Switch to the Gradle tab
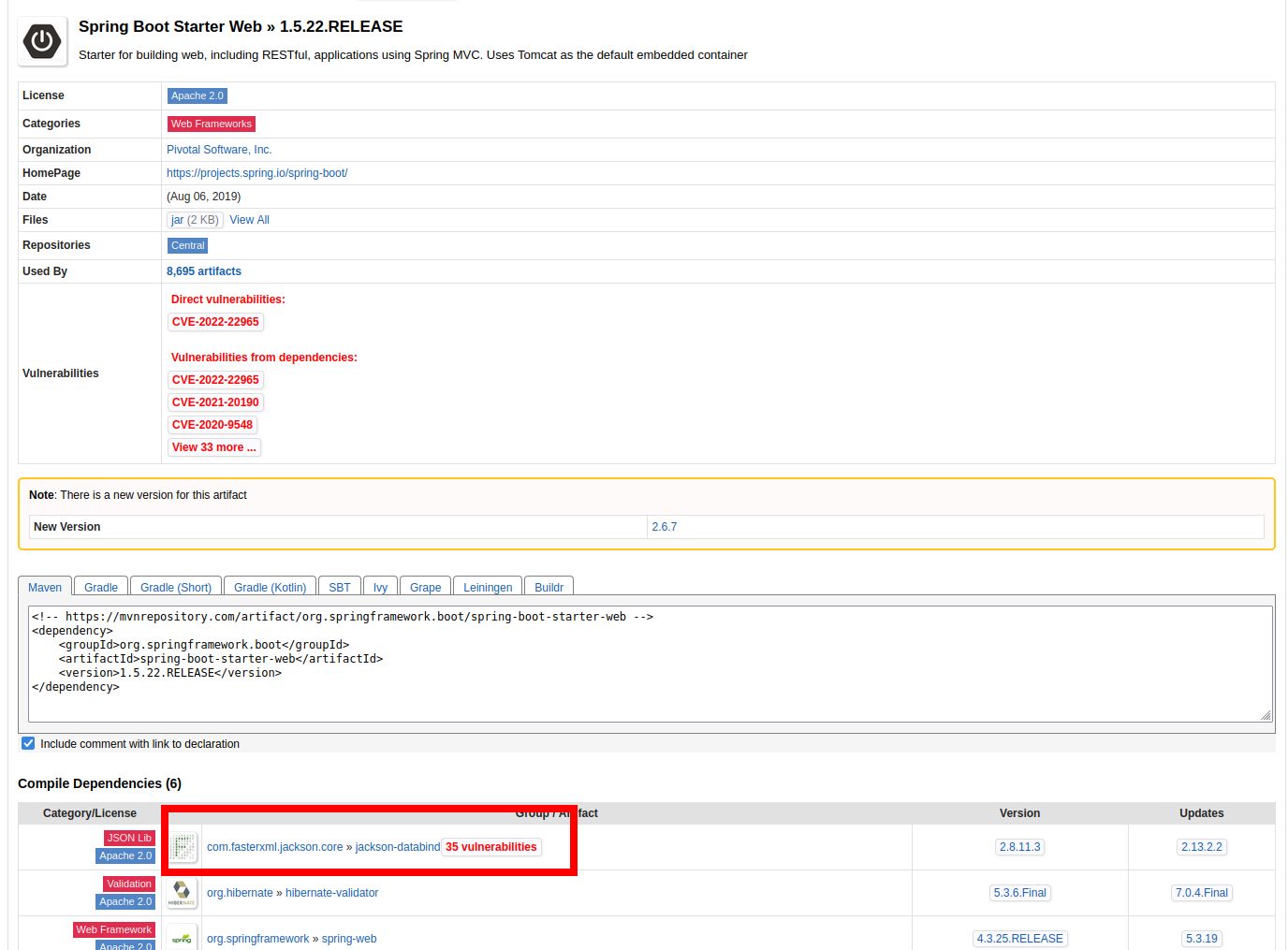The width and height of the screenshot is (1288, 950). [x=101, y=587]
